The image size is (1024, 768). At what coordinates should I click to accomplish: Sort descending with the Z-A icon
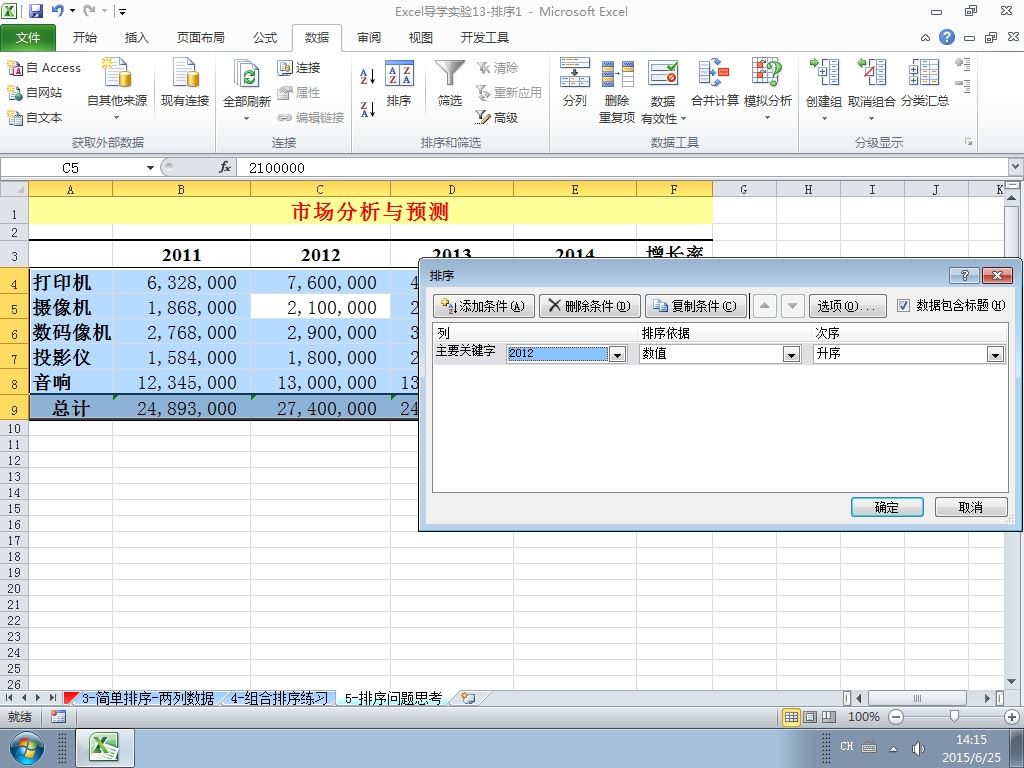tap(368, 108)
